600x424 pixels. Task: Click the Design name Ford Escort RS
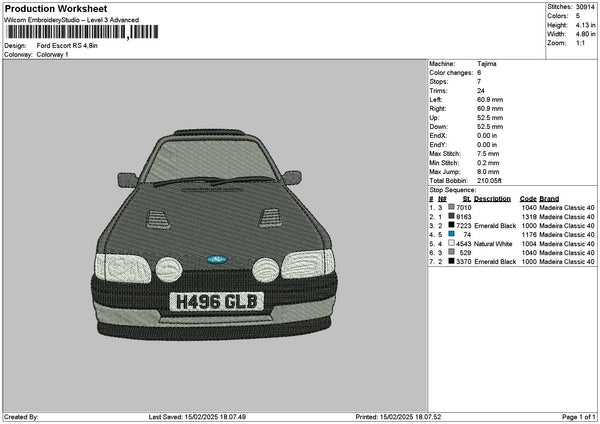coord(66,46)
